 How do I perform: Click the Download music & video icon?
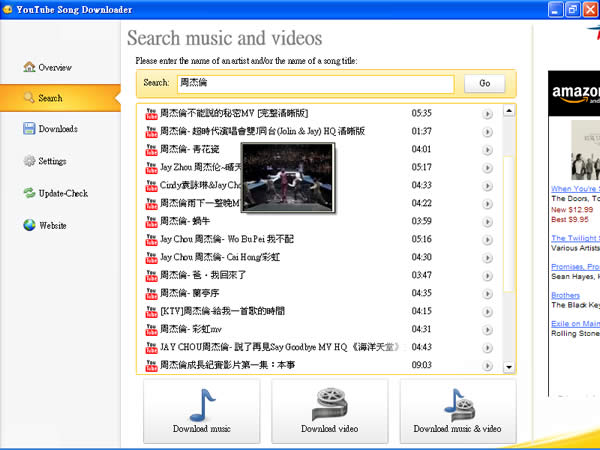coord(457,404)
